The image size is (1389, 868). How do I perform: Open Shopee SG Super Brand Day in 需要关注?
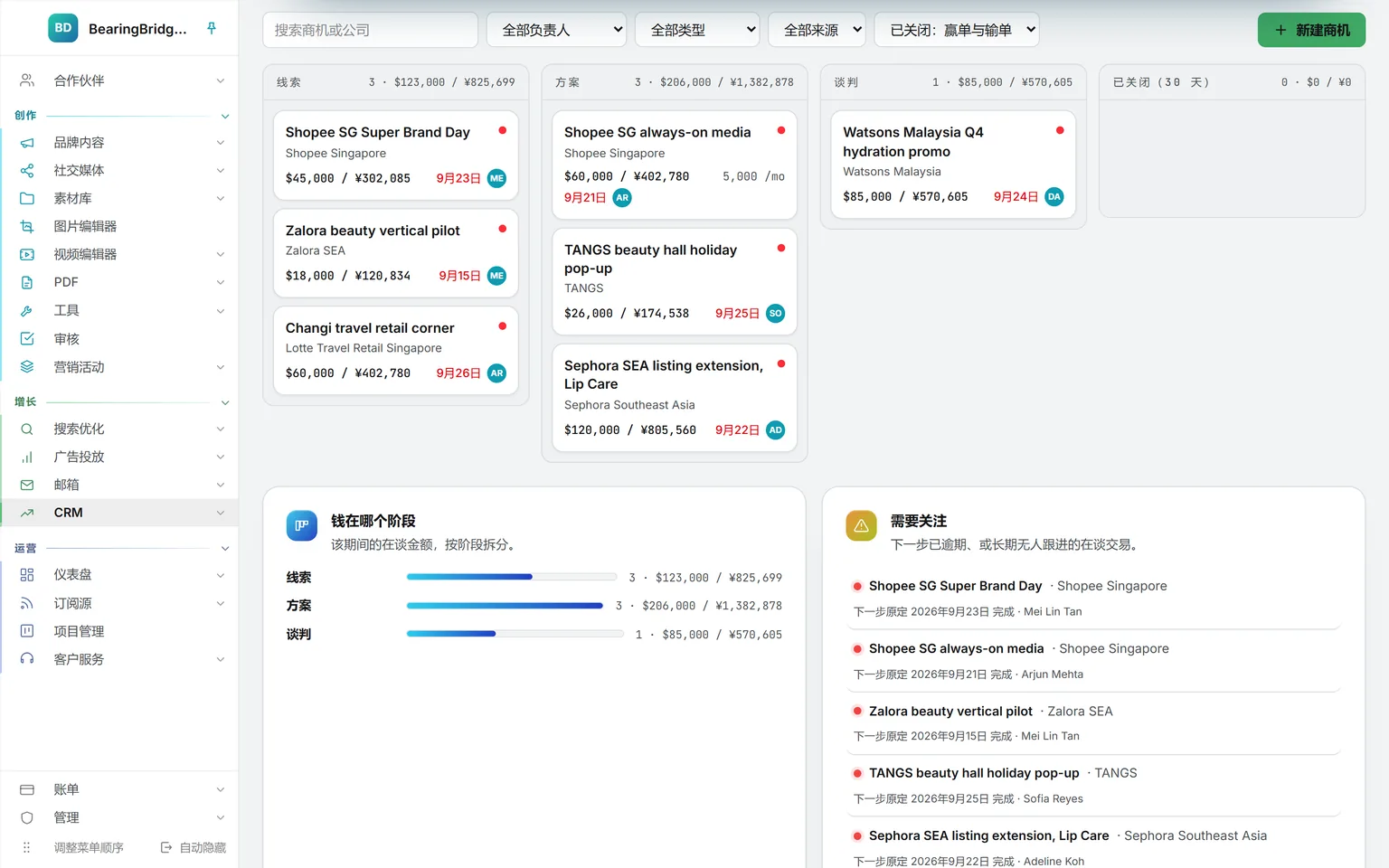[955, 586]
